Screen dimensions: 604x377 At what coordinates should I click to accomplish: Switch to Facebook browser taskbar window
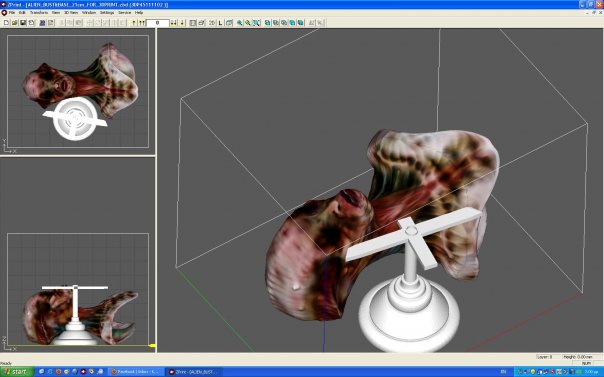[135, 372]
